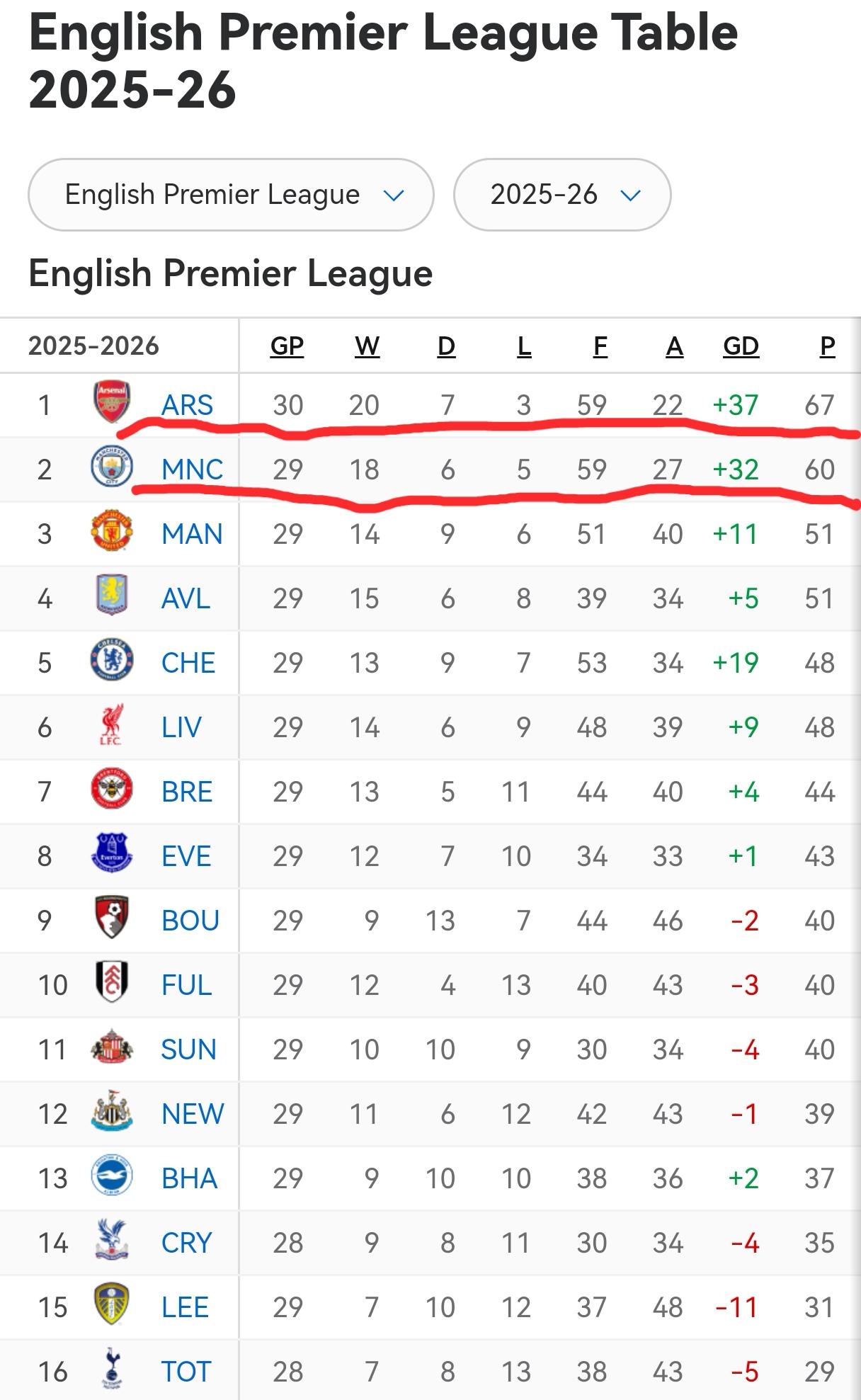Image resolution: width=861 pixels, height=1400 pixels.
Task: Sort table by P points header
Action: pyautogui.click(x=827, y=346)
